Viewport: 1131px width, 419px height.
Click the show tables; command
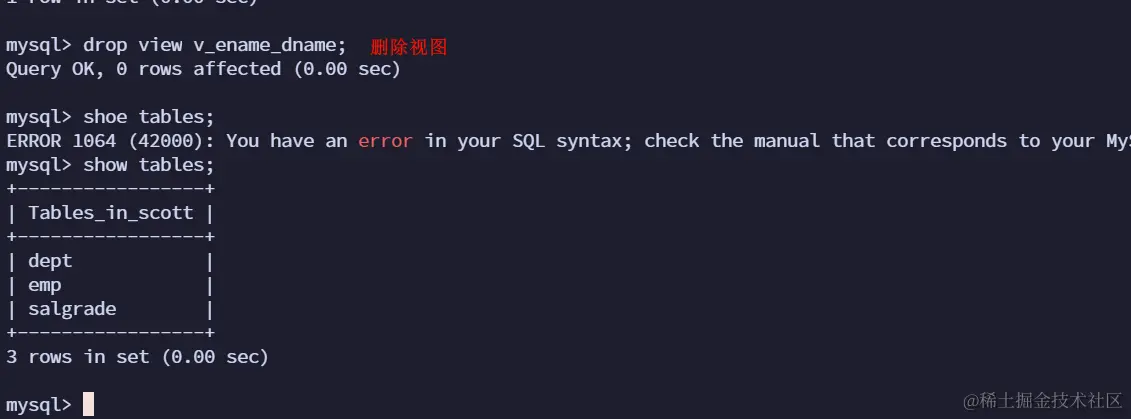click(x=149, y=165)
